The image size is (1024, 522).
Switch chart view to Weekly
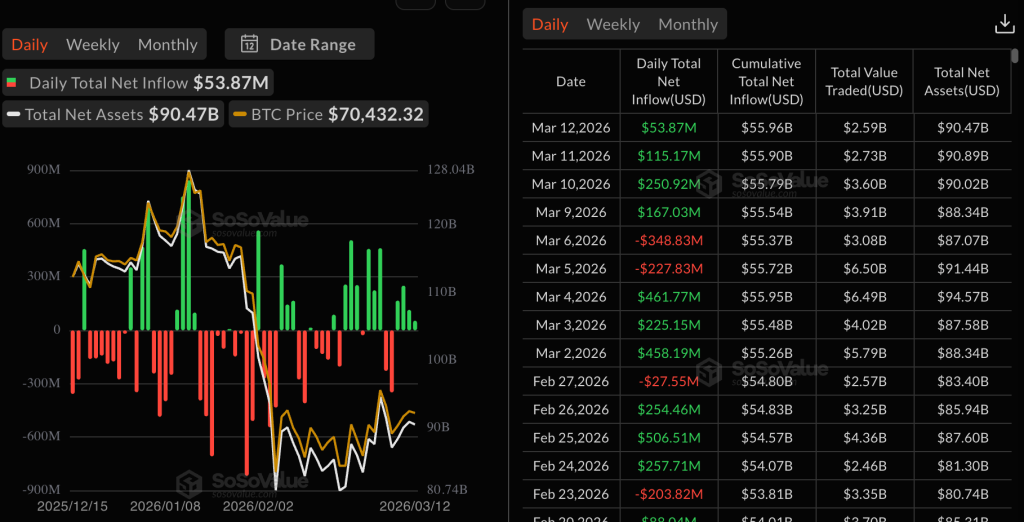[x=92, y=44]
